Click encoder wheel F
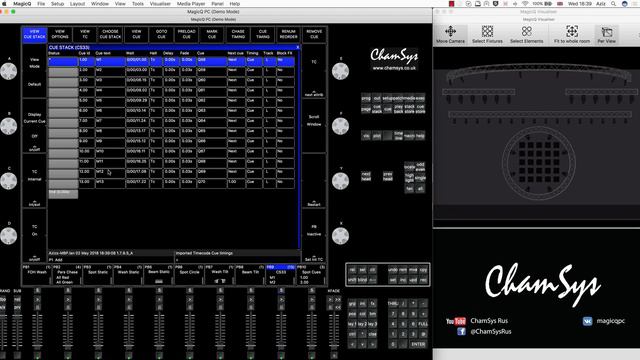 click(340, 126)
